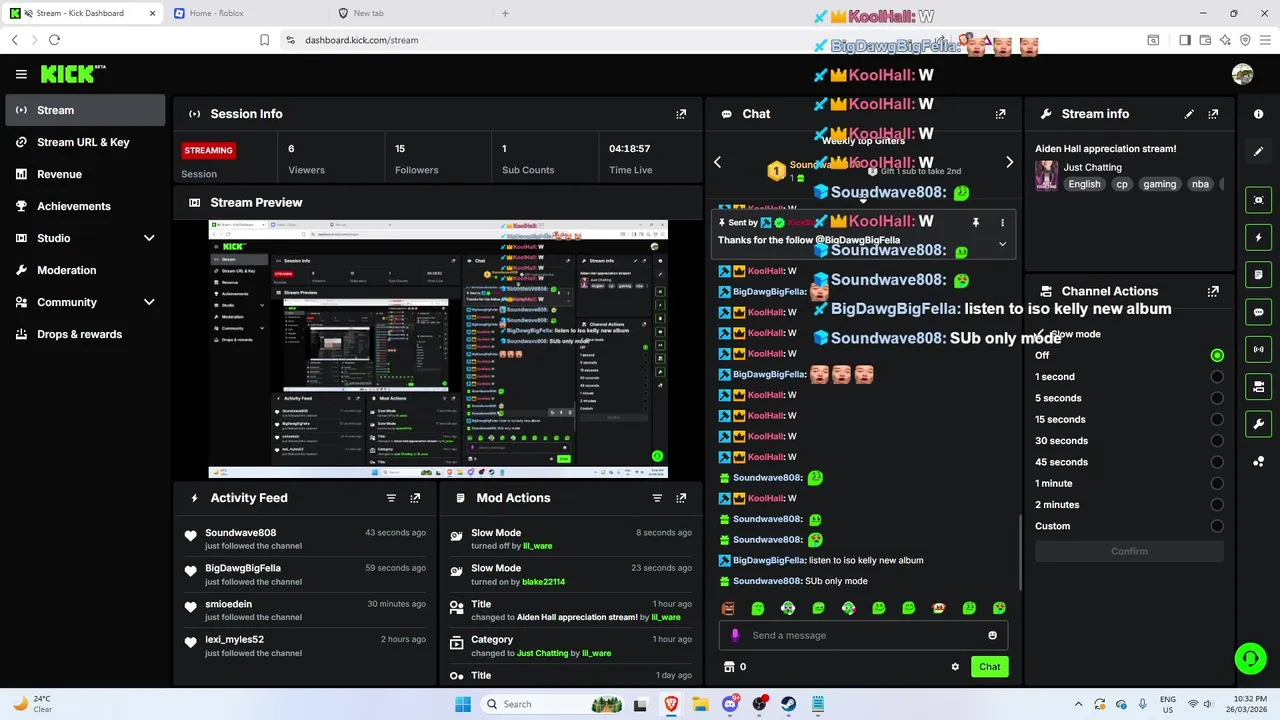The width and height of the screenshot is (1280, 720).
Task: Open Drops & rewards in the sidebar
Action: (x=85, y=334)
